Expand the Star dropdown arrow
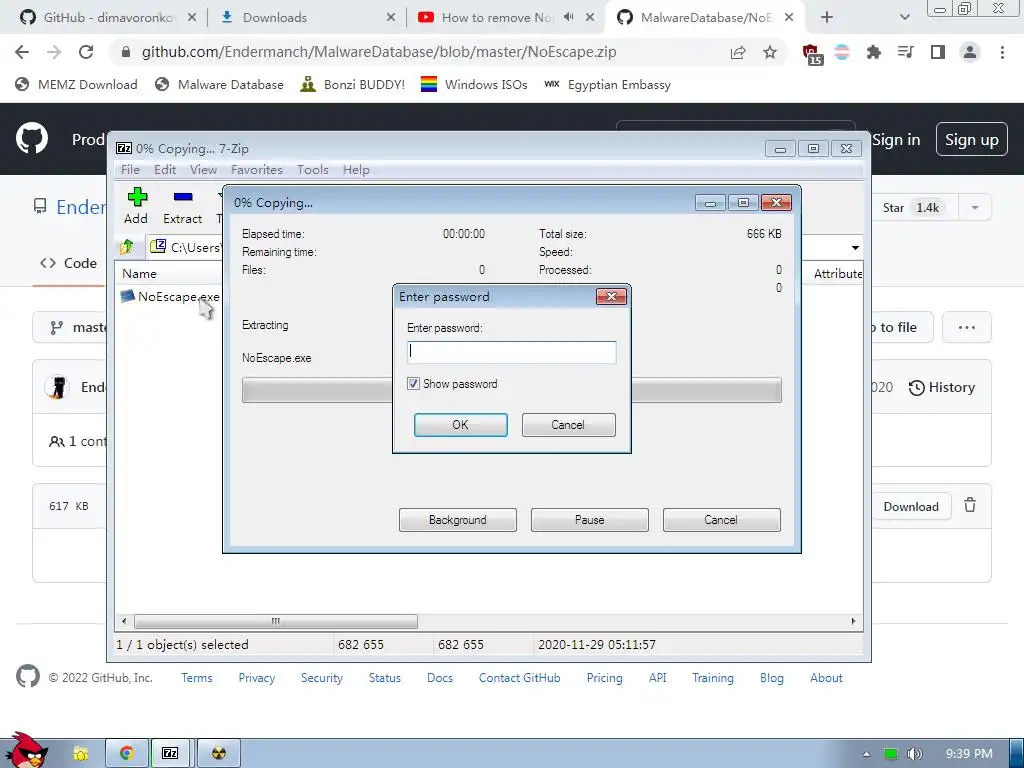This screenshot has height=768, width=1024. coord(975,208)
